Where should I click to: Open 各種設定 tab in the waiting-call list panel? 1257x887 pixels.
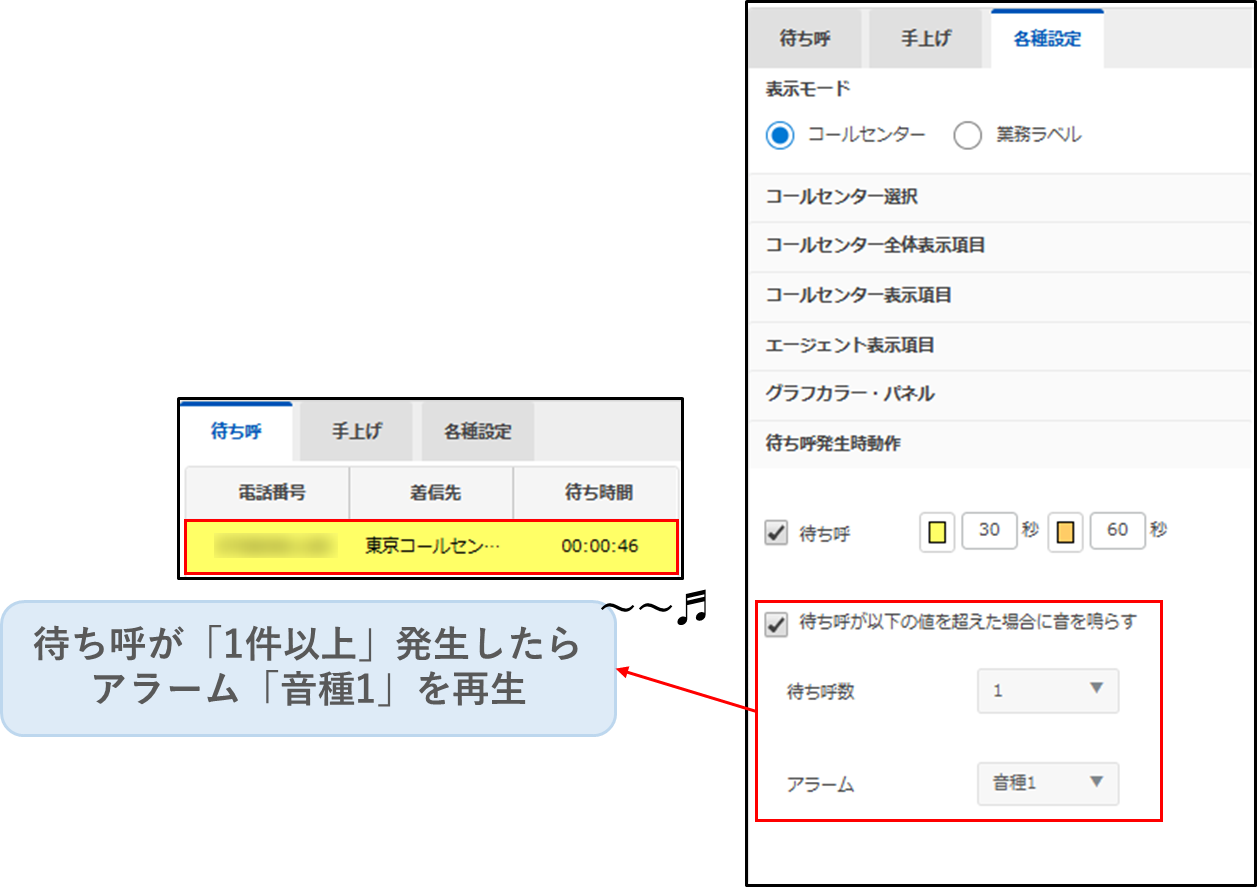pyautogui.click(x=477, y=432)
